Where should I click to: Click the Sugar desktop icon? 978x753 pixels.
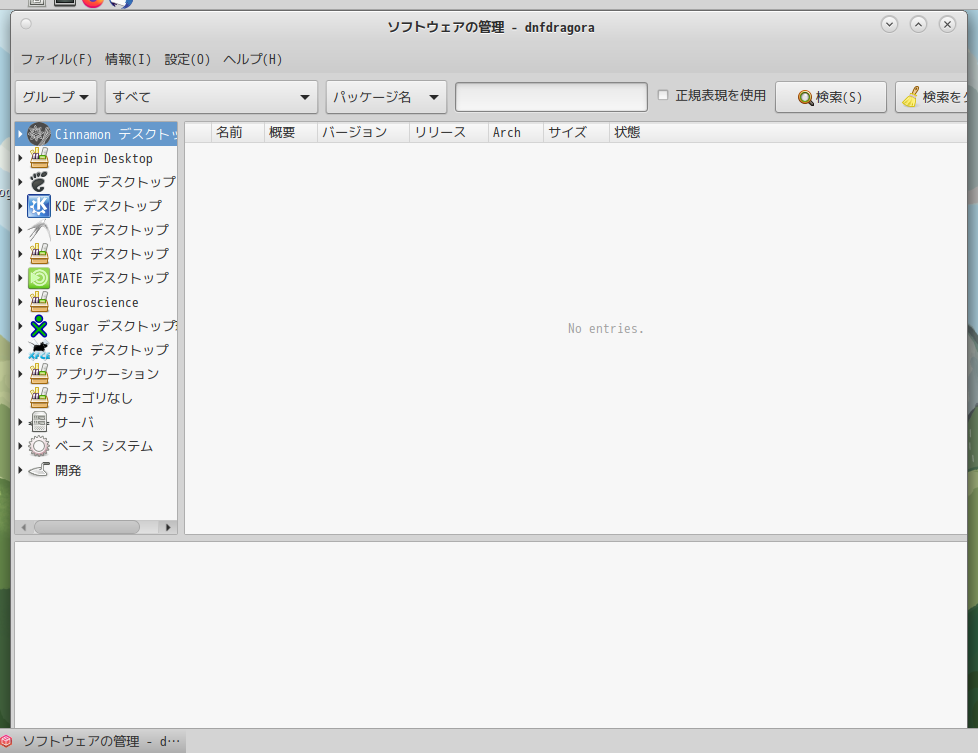[39, 326]
